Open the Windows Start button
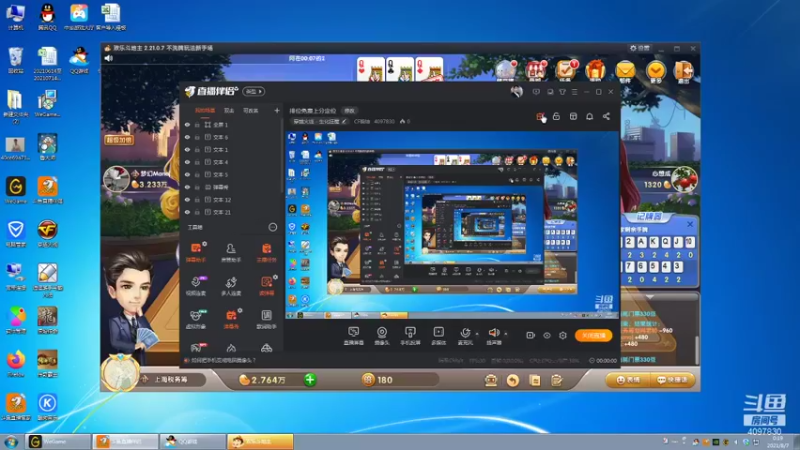The height and width of the screenshot is (450, 800). click(x=11, y=442)
